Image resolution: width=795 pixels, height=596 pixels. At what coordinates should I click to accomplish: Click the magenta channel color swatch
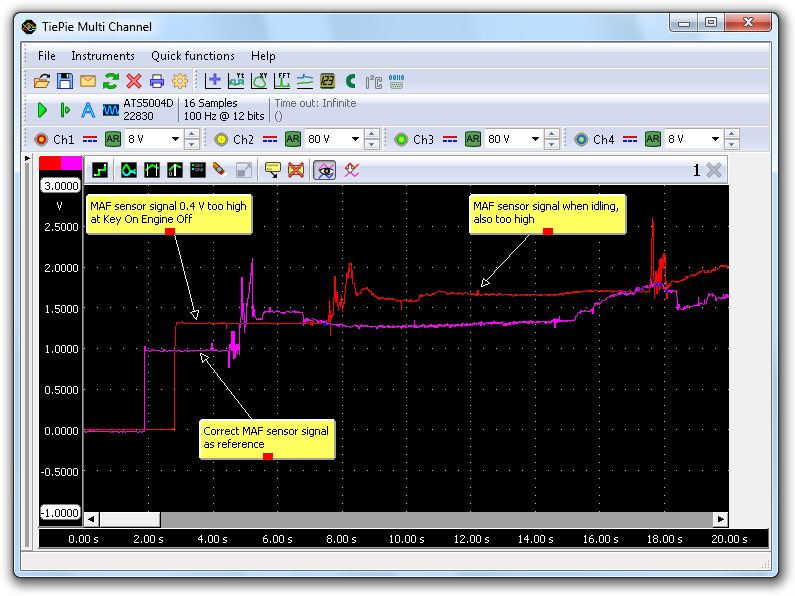72,163
